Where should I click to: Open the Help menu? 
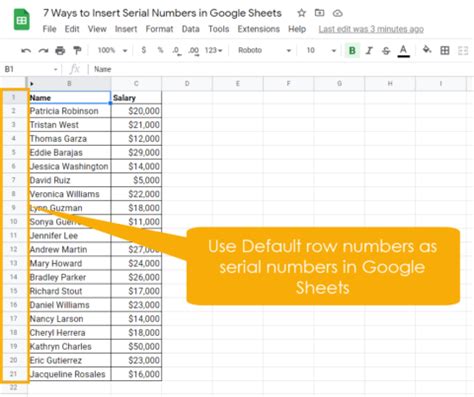[297, 29]
